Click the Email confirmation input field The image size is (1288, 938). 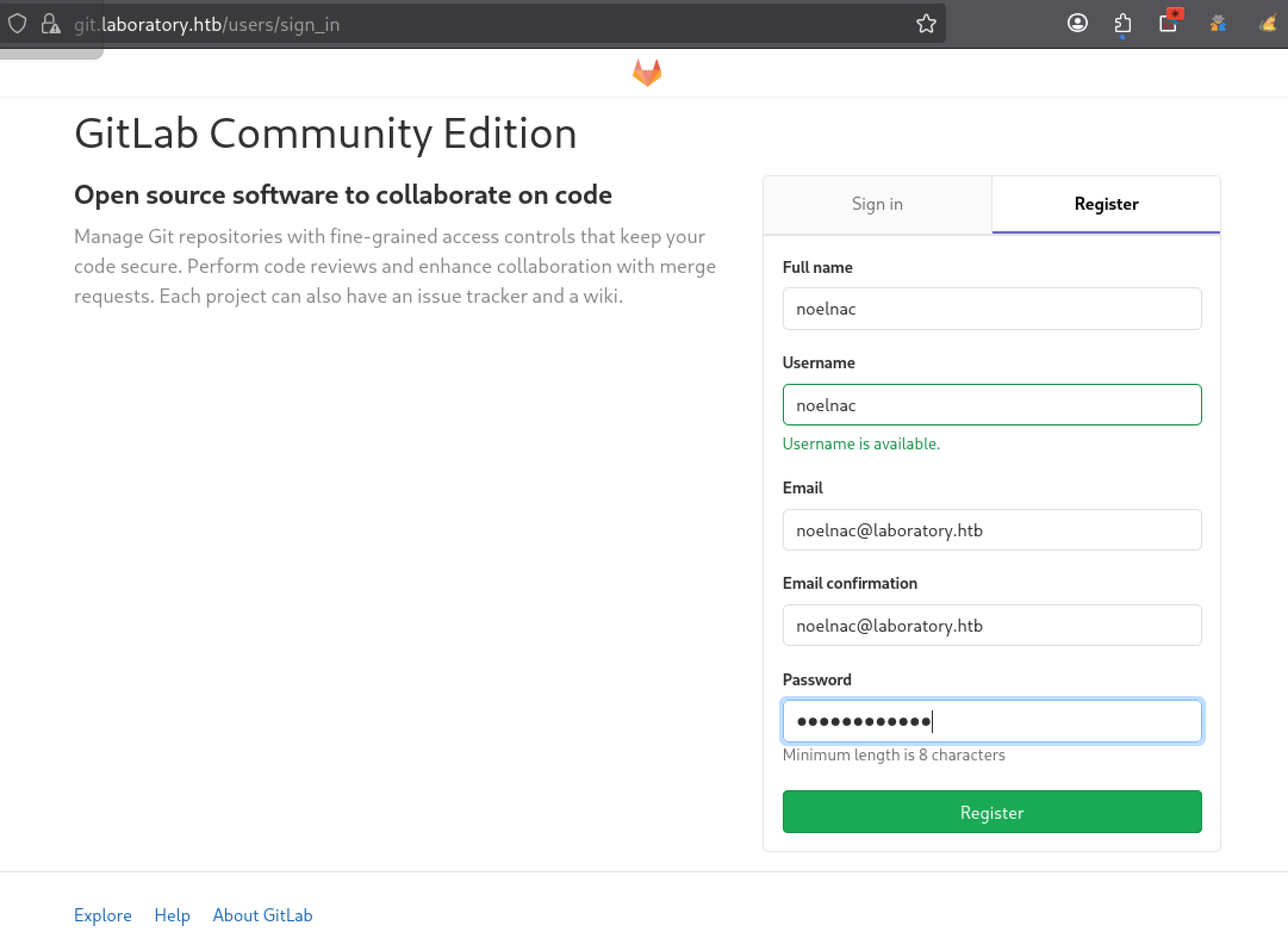pyautogui.click(x=992, y=625)
